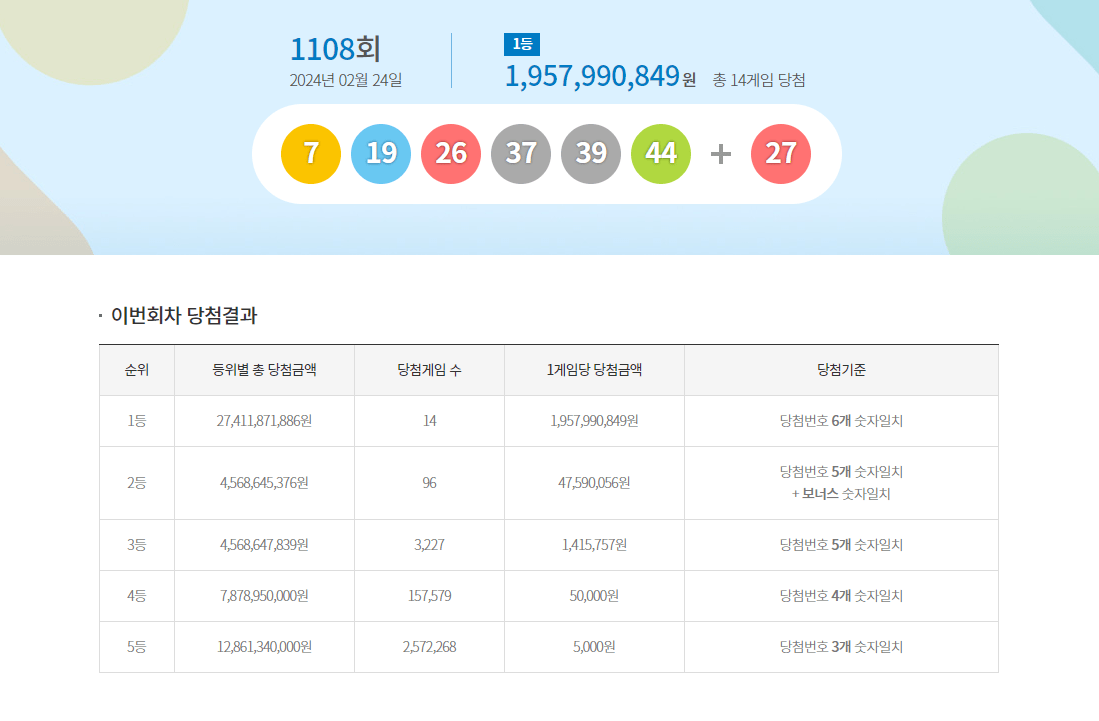The image size is (1099, 721).
Task: Click the green number 44 ball
Action: pos(661,154)
